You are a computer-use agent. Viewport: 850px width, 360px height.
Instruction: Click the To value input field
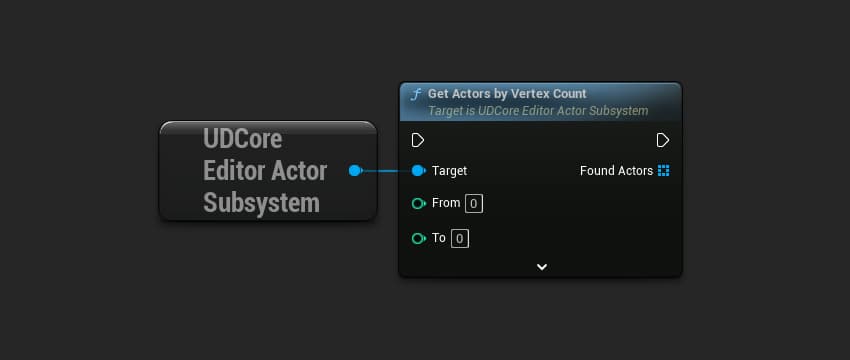(x=460, y=239)
